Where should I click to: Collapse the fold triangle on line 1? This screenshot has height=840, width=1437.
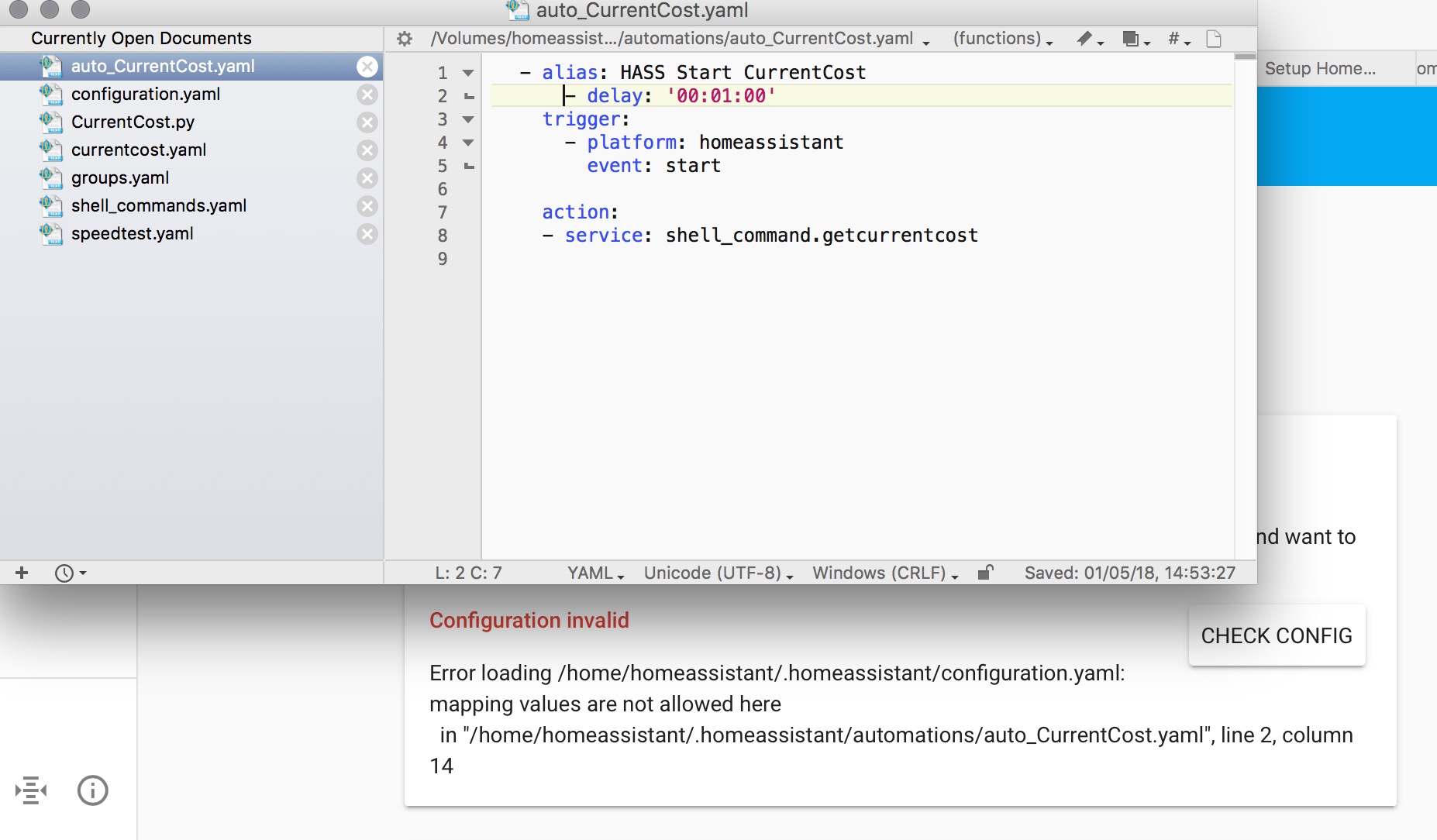pyautogui.click(x=468, y=73)
